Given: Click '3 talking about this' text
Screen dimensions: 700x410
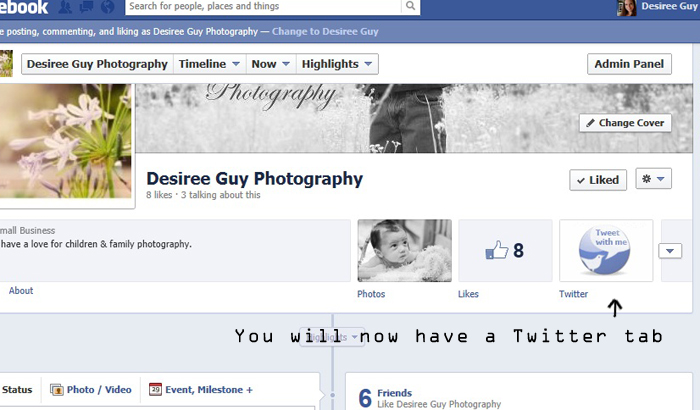Looking at the screenshot, I should (221, 195).
